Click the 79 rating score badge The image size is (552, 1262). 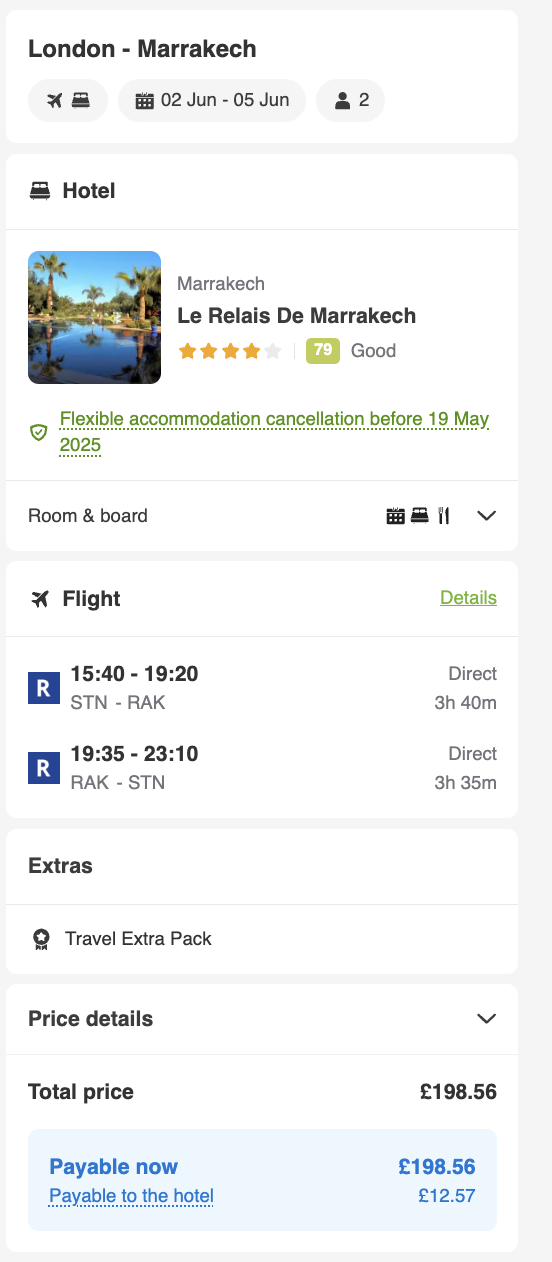(323, 350)
